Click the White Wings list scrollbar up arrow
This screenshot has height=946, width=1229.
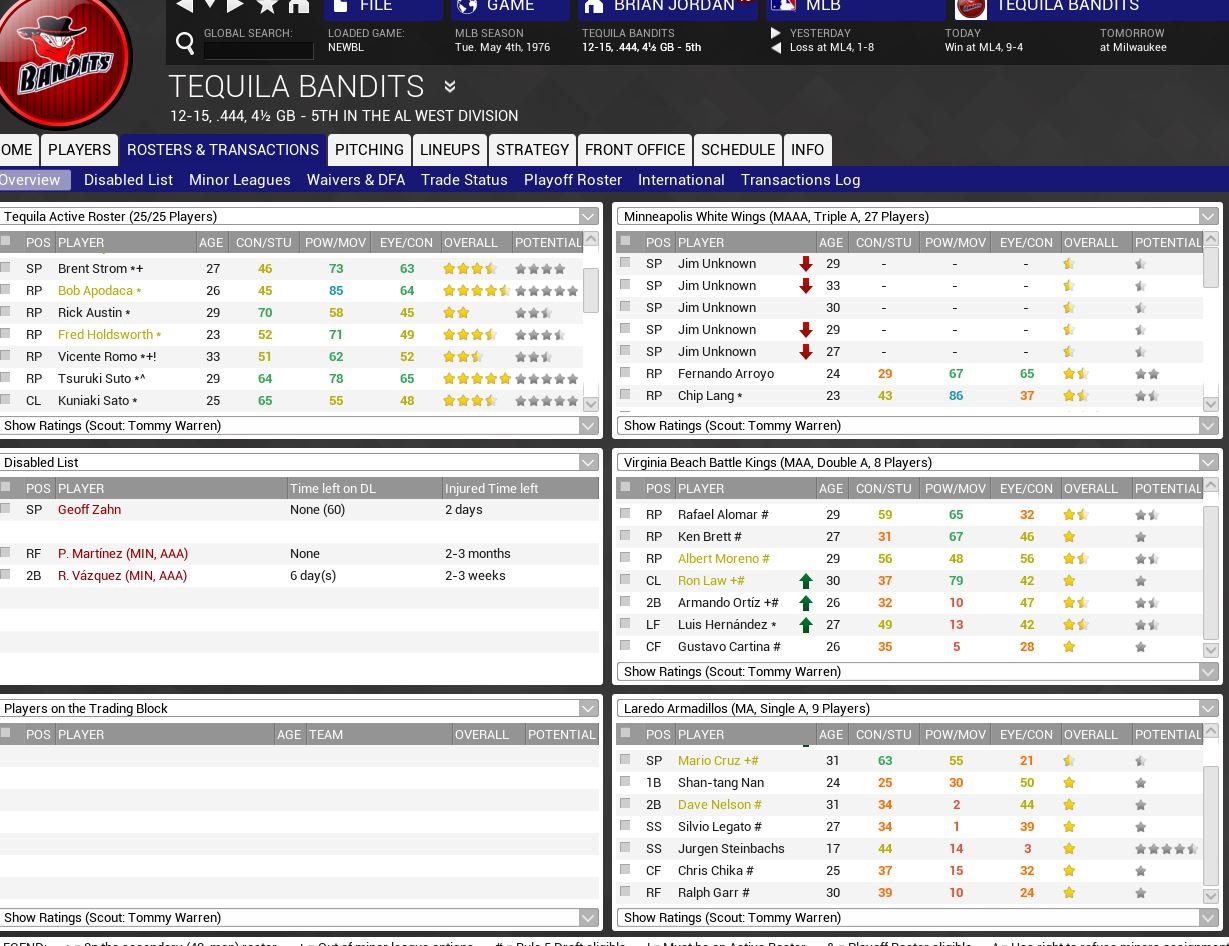tap(1211, 240)
